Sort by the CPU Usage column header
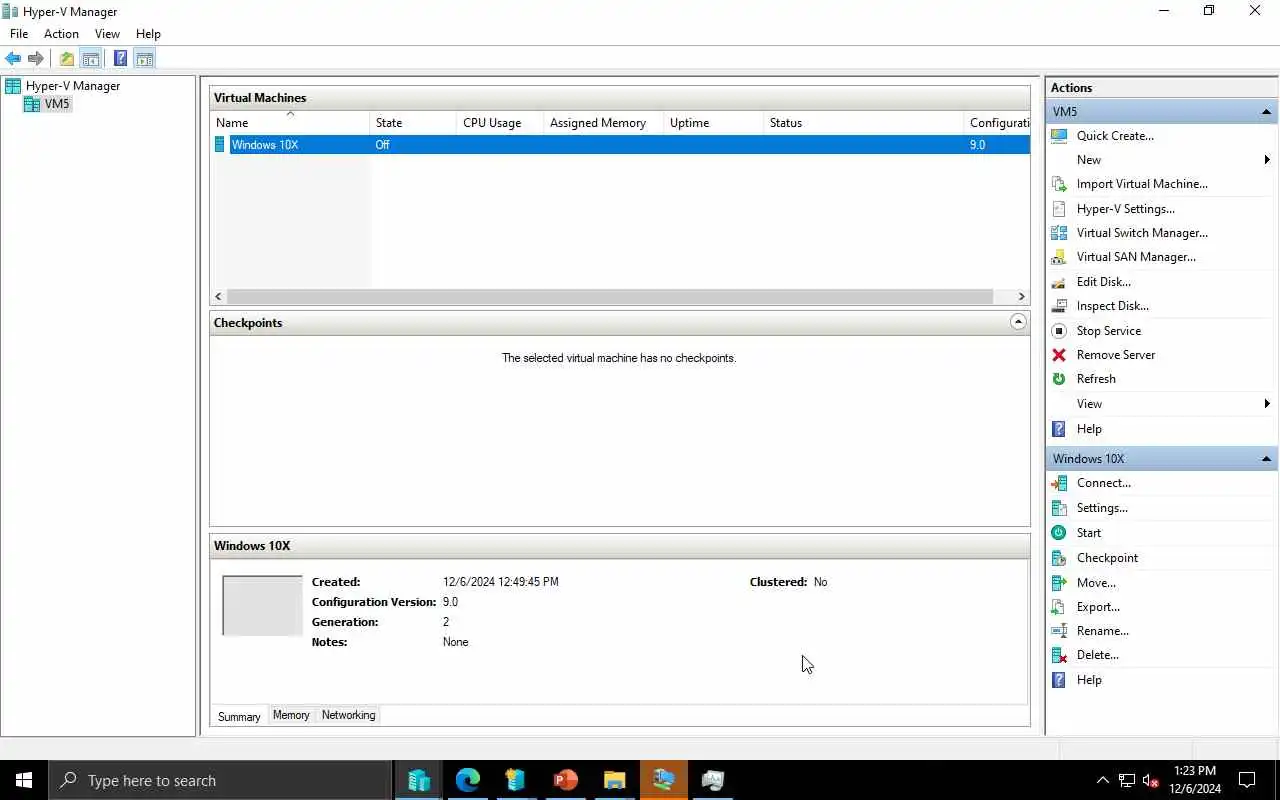1280x800 pixels. (500, 123)
